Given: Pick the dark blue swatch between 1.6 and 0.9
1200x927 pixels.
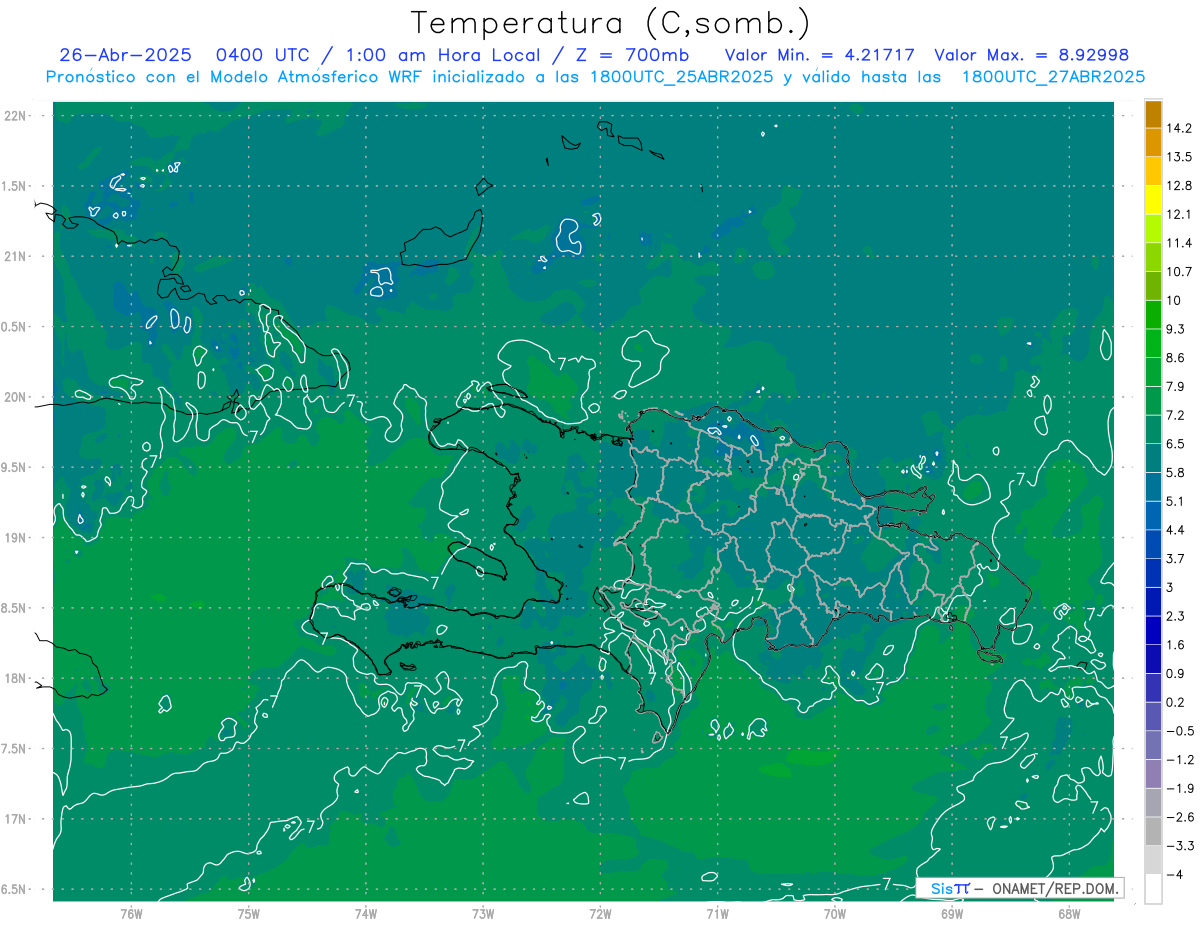Looking at the screenshot, I should pos(1153,659).
